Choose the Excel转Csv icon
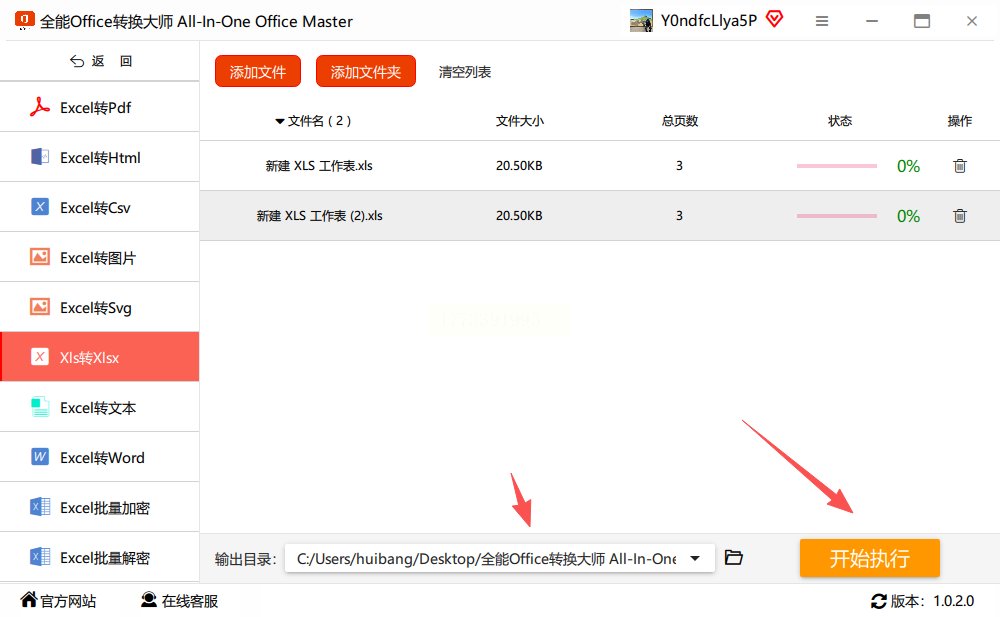Viewport: 1000px width, 617px height. (40, 207)
